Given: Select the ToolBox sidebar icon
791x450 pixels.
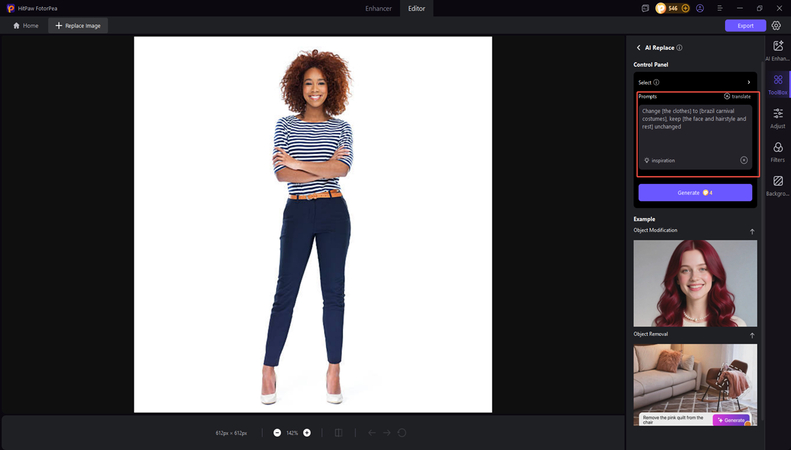Looking at the screenshot, I should (x=778, y=84).
